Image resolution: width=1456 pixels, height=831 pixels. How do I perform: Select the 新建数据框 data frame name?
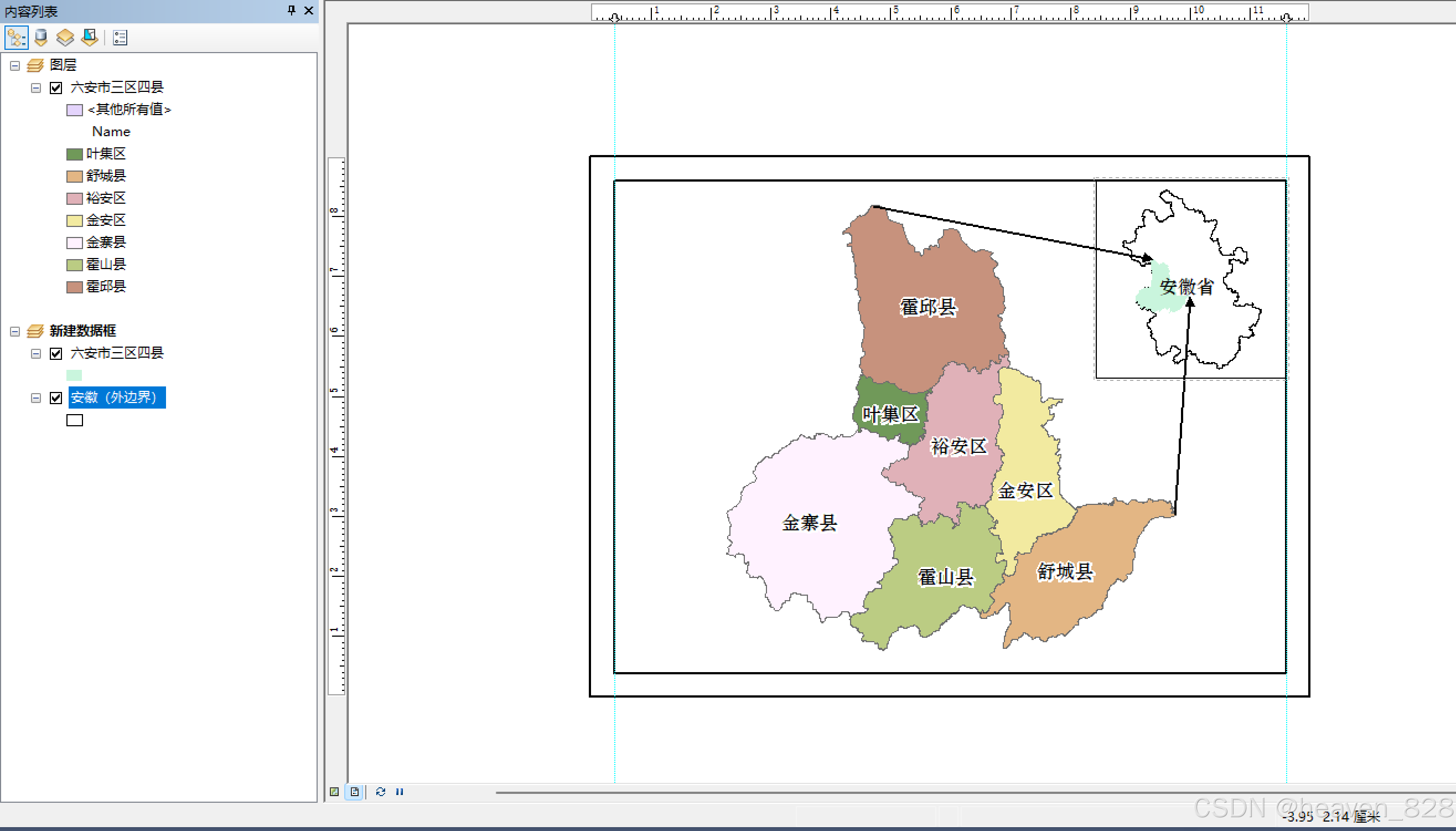point(82,331)
